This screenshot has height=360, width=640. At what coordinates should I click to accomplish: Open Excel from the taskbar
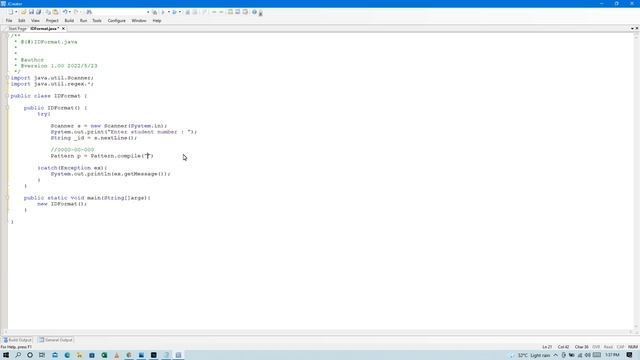click(x=104, y=355)
